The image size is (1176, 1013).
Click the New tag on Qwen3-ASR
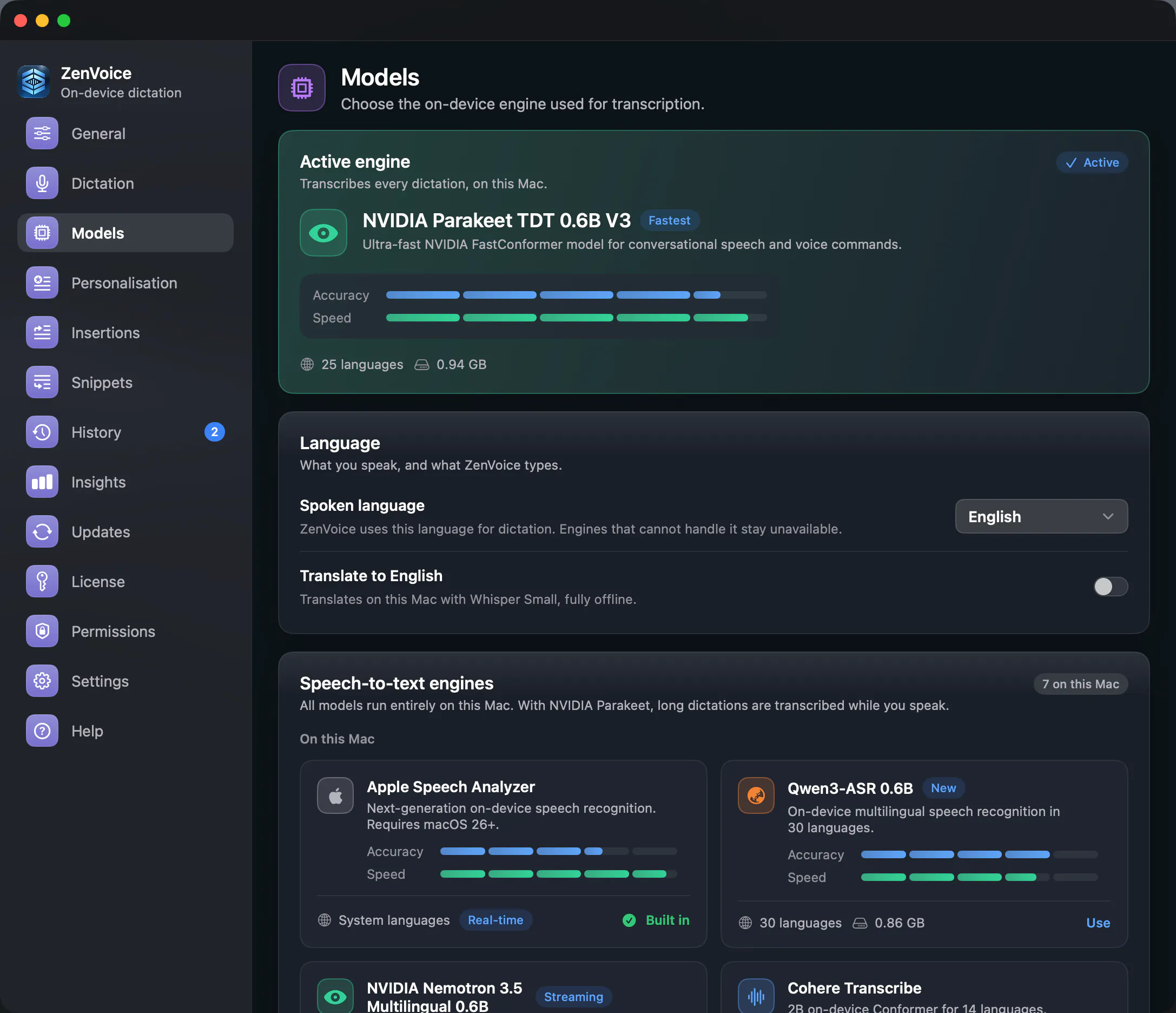tap(943, 788)
